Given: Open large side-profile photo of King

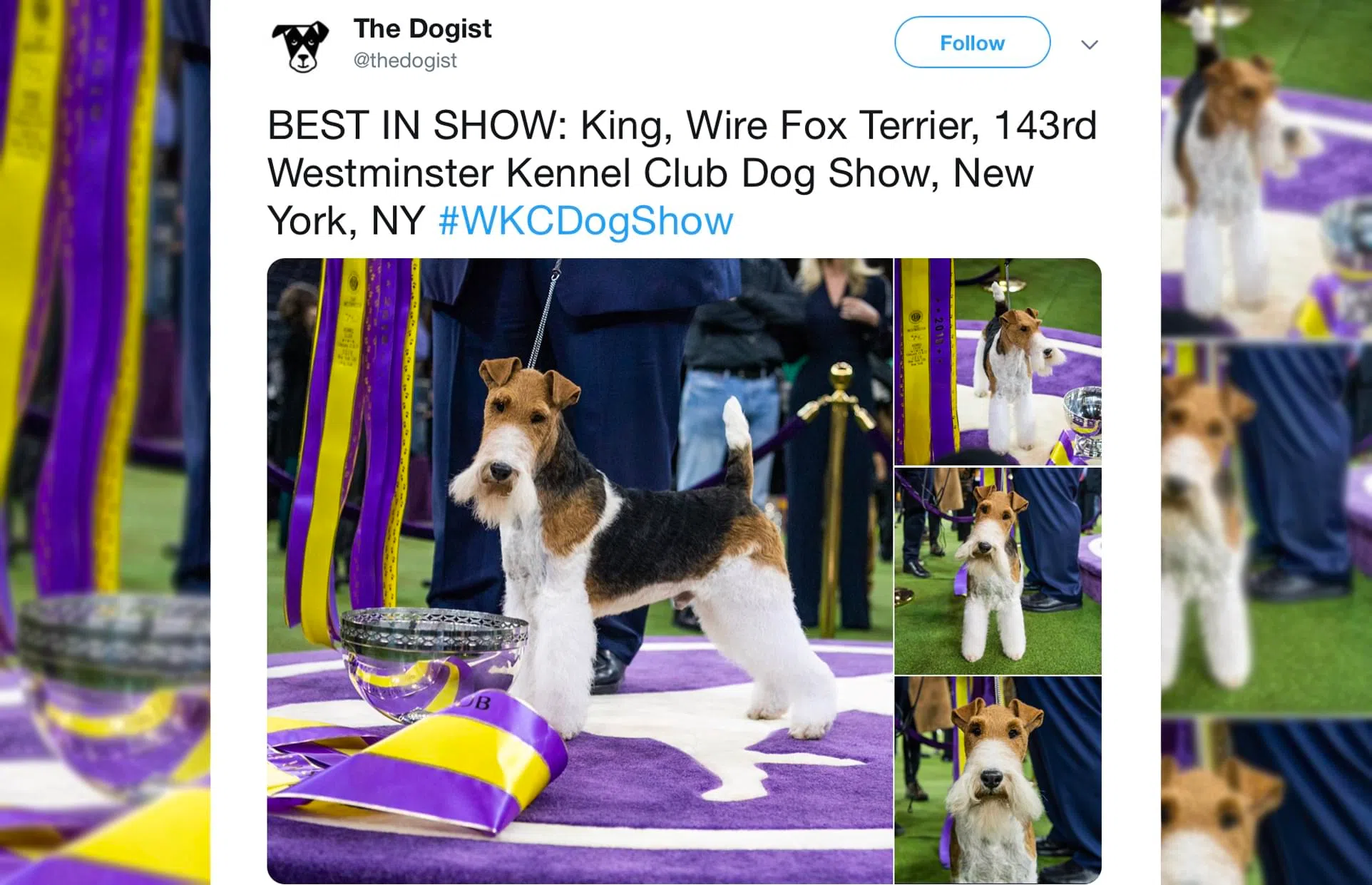Looking at the screenshot, I should [580, 571].
